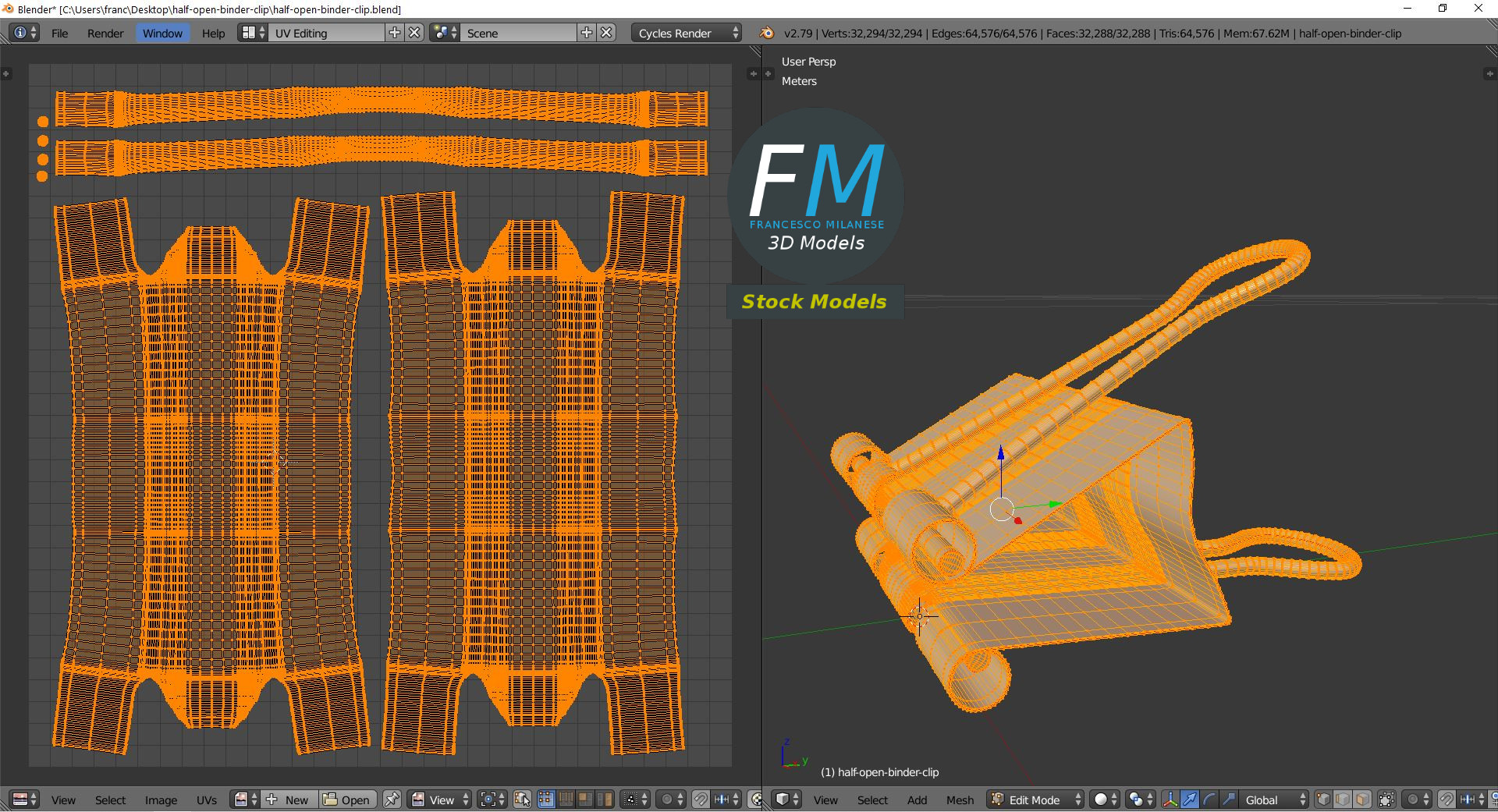Click the New image button
The width and height of the screenshot is (1498, 812).
pos(289,800)
